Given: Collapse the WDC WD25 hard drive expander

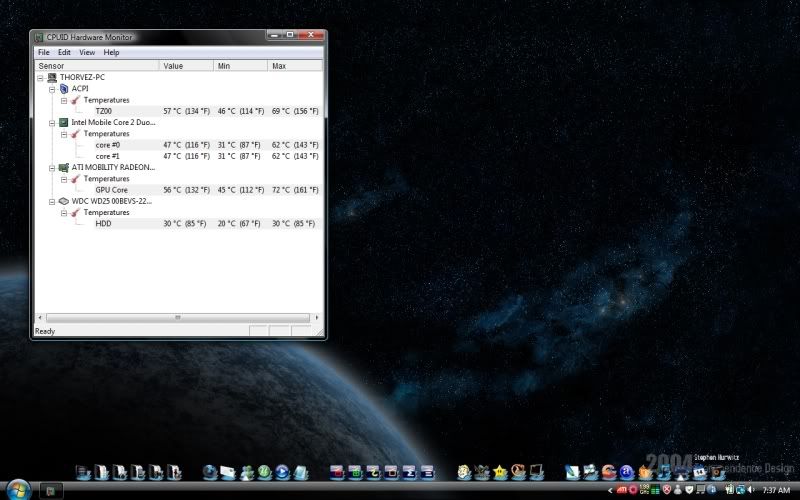Looking at the screenshot, I should coord(52,202).
